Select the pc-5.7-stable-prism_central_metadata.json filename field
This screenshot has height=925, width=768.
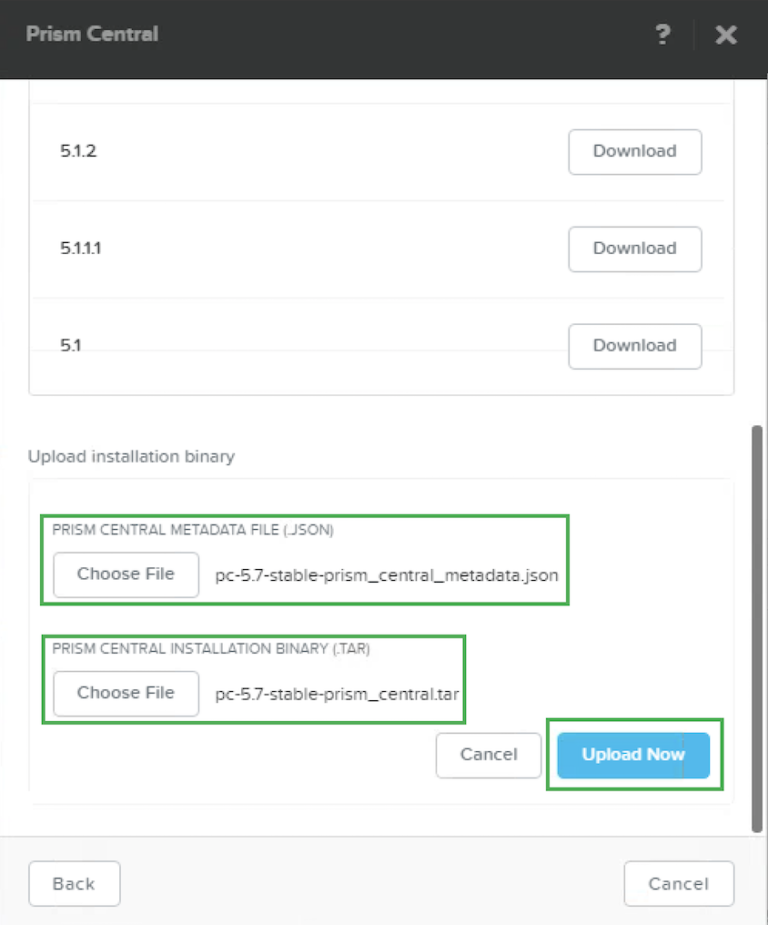pyautogui.click(x=386, y=575)
